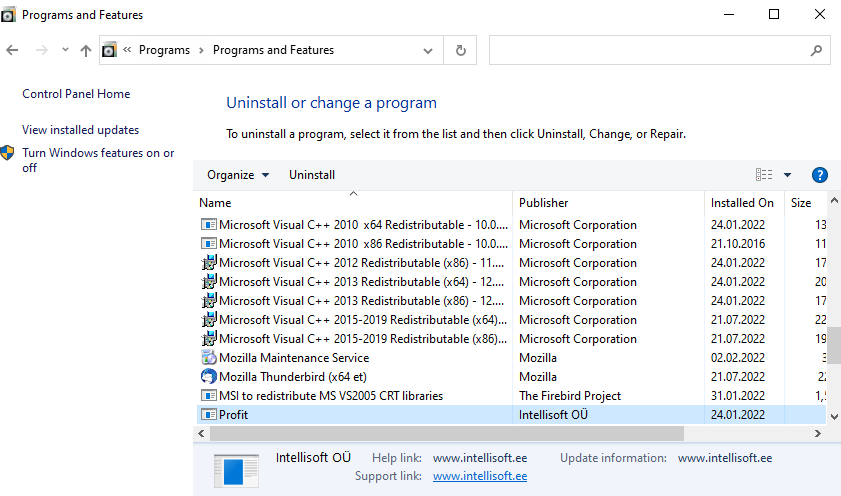841x496 pixels.
Task: Select Visual C++ 2013 Redistributable (x86) icon
Action: click(208, 301)
